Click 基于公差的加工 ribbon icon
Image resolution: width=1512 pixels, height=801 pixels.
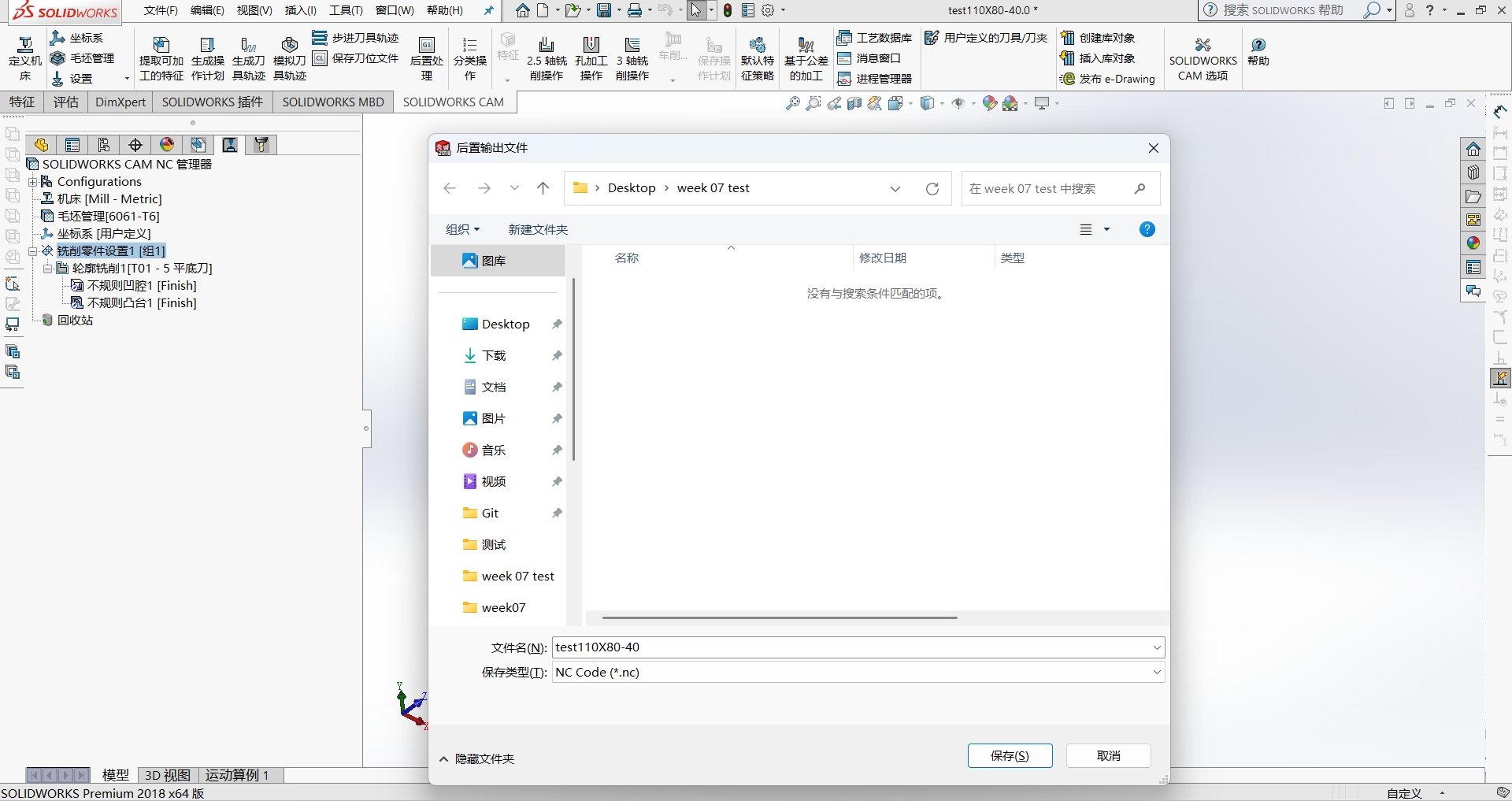[x=806, y=58]
